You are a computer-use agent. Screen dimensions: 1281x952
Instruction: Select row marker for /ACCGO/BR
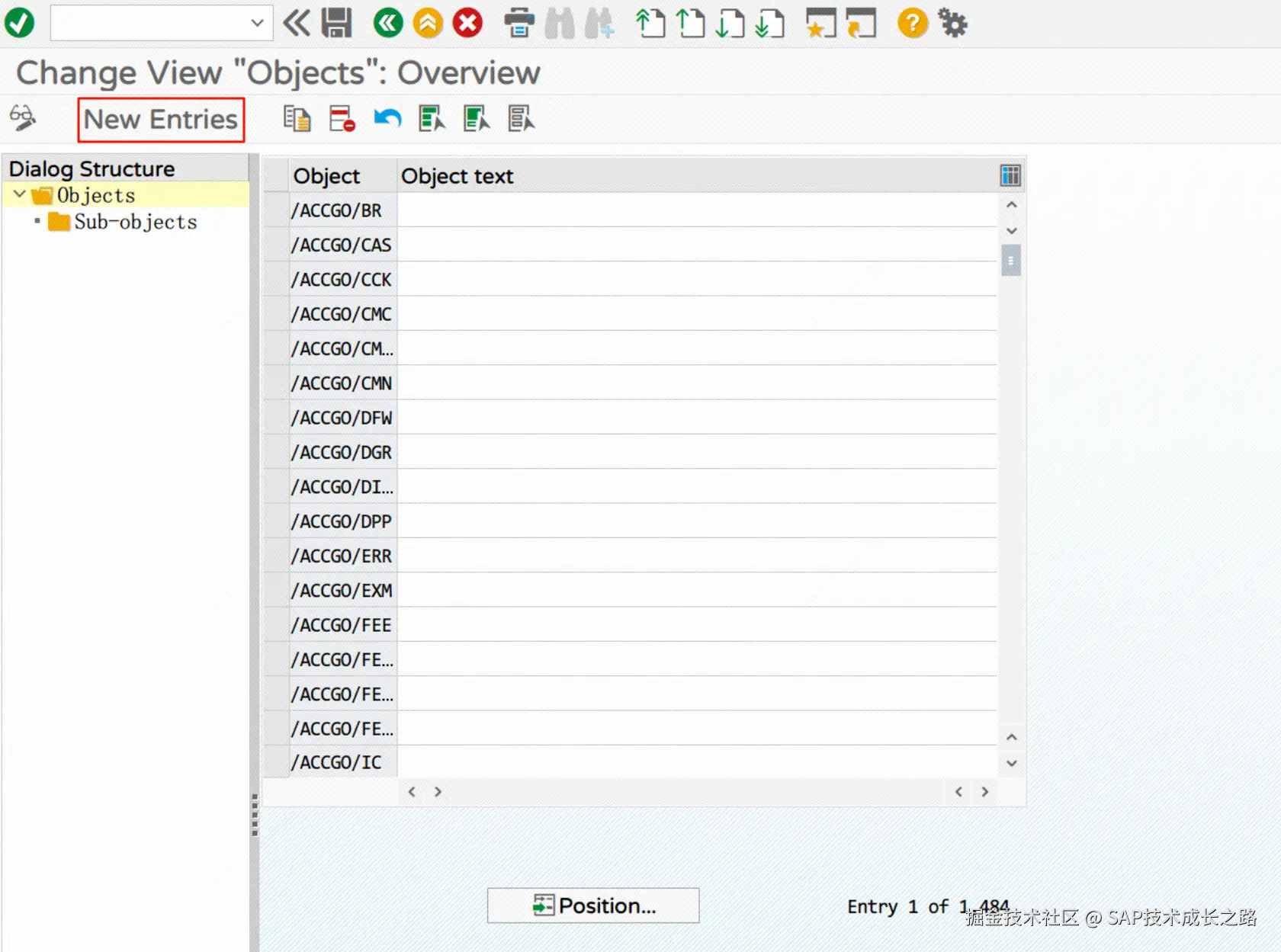tap(276, 210)
